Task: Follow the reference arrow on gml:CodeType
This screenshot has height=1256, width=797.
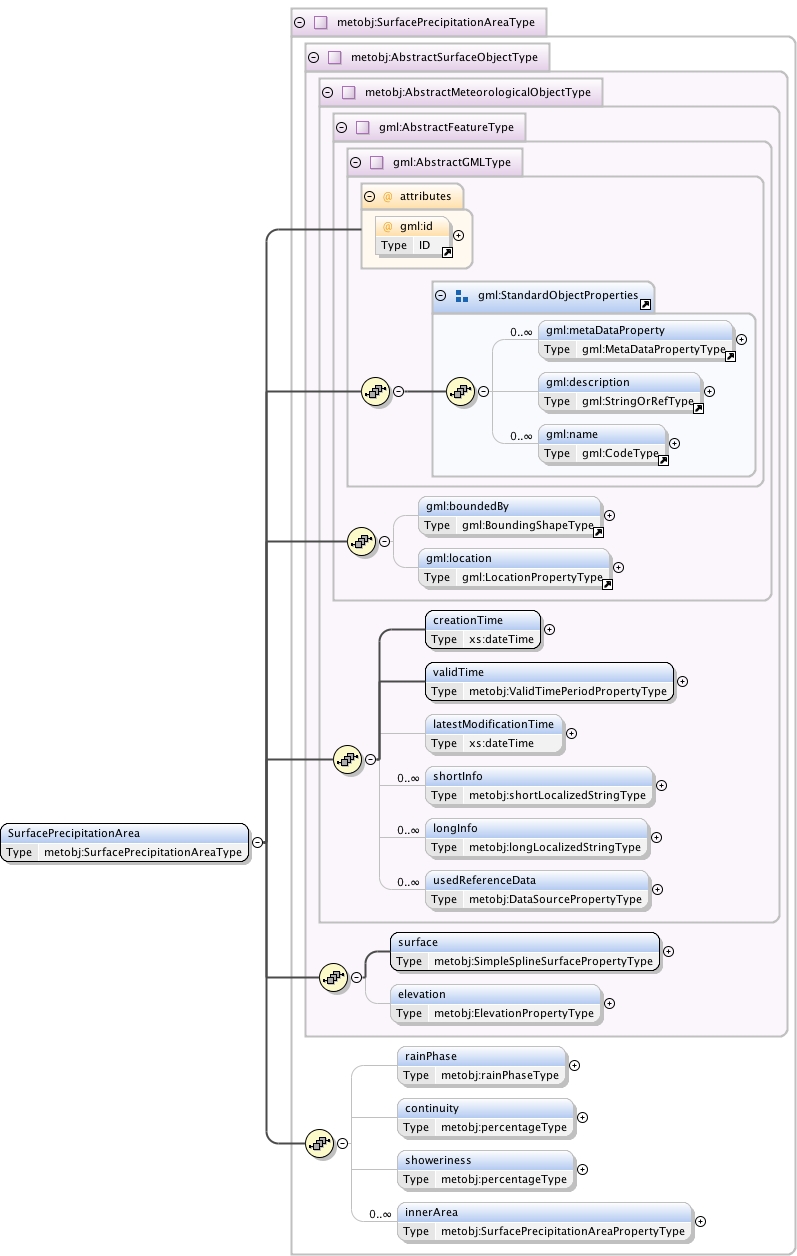Action: pyautogui.click(x=663, y=460)
